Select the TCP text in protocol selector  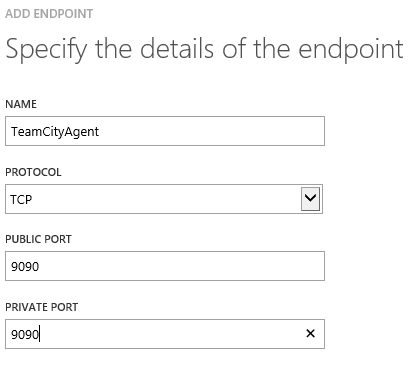pyautogui.click(x=21, y=199)
